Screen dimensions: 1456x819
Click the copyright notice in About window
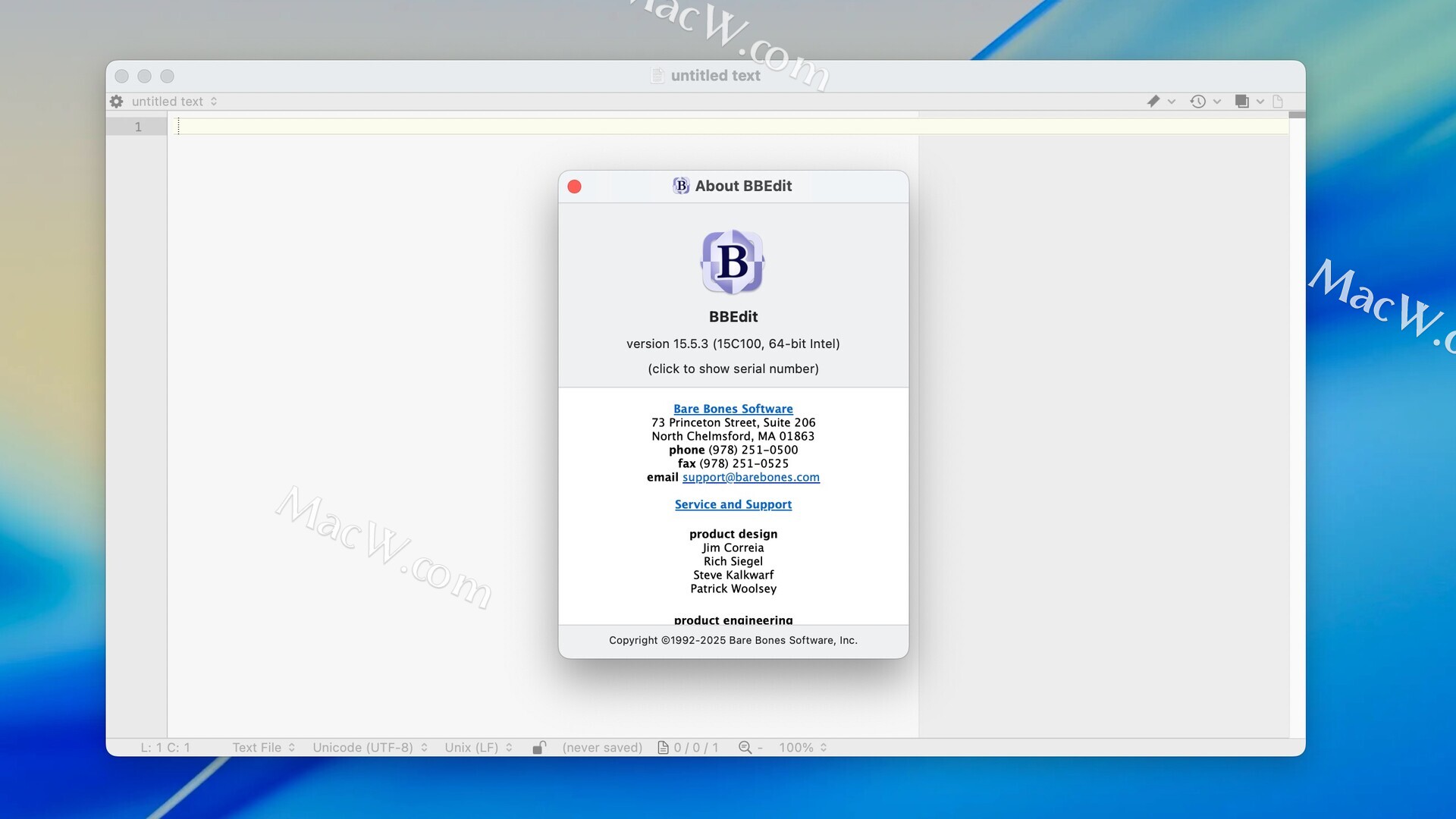pos(733,640)
